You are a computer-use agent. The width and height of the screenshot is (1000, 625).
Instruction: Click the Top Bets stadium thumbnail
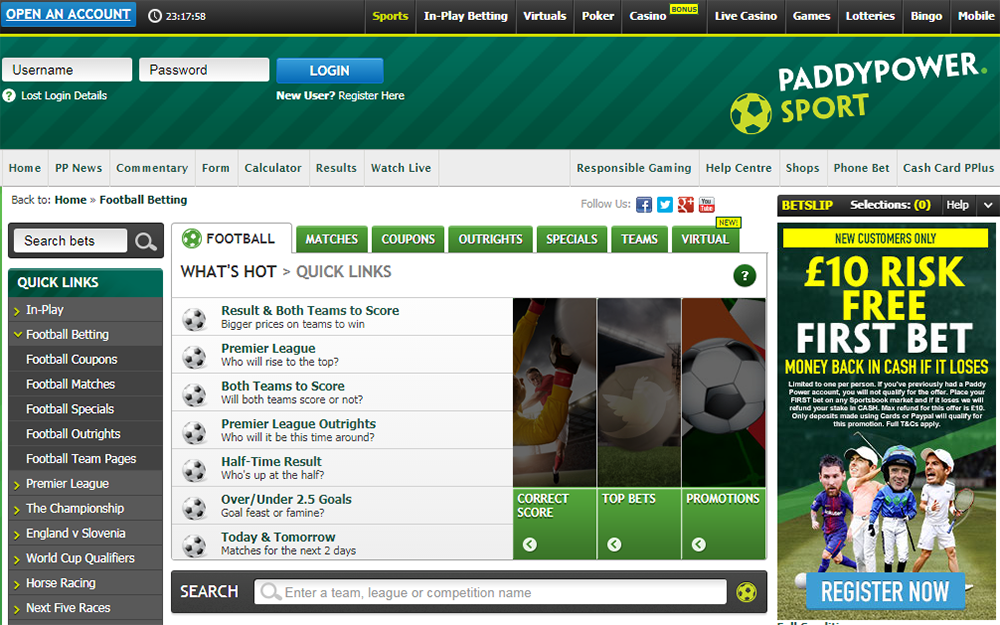tap(639, 392)
